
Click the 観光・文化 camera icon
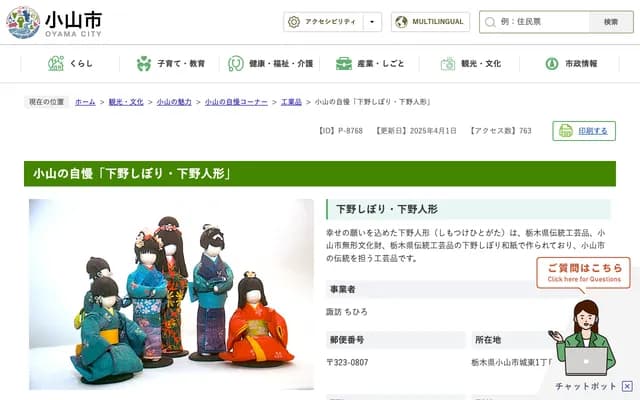448,64
